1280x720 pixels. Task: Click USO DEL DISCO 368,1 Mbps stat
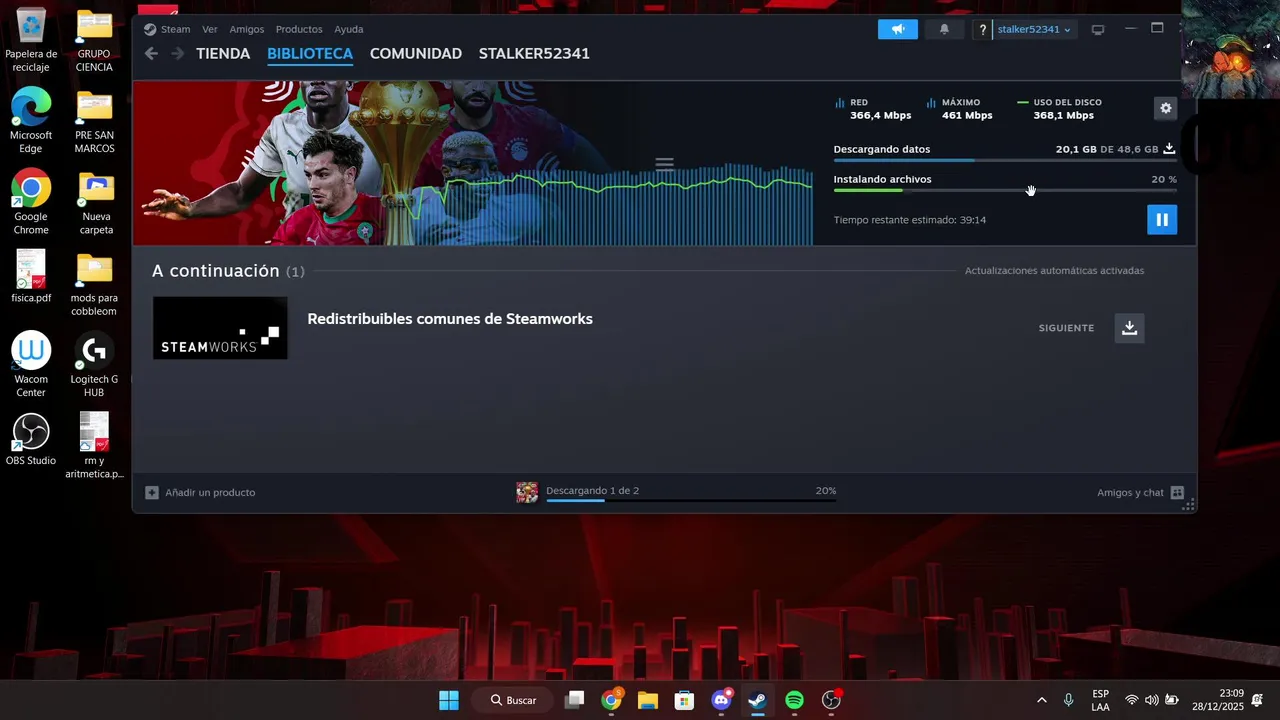point(1059,109)
